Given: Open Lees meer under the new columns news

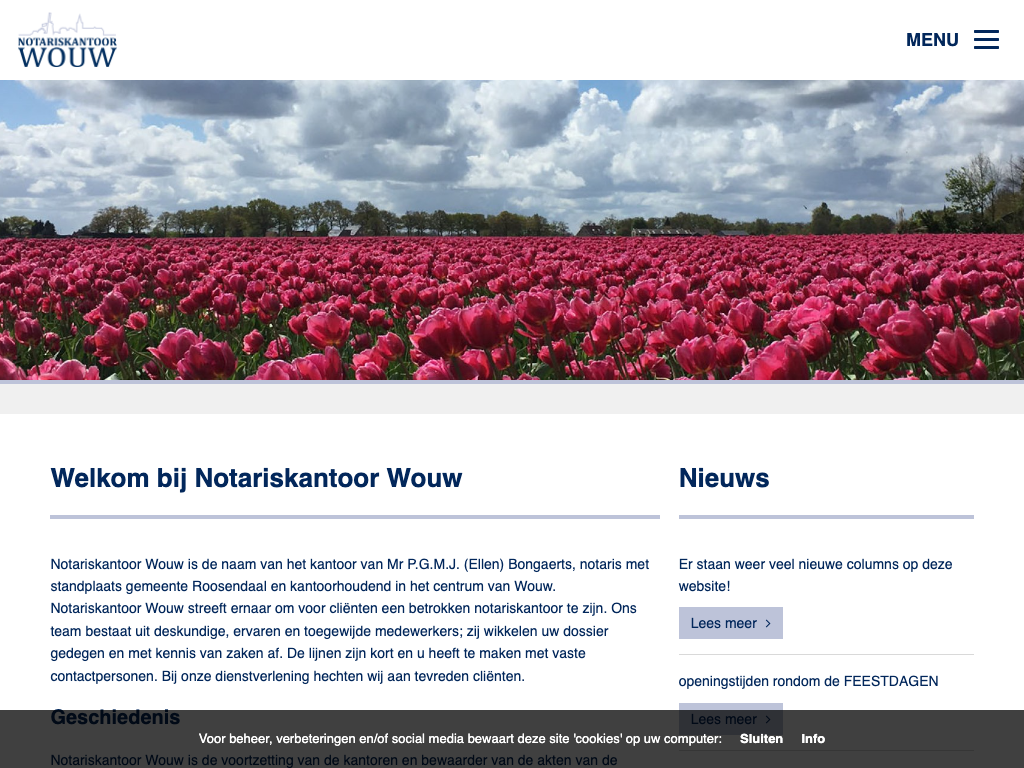Looking at the screenshot, I should point(724,623).
